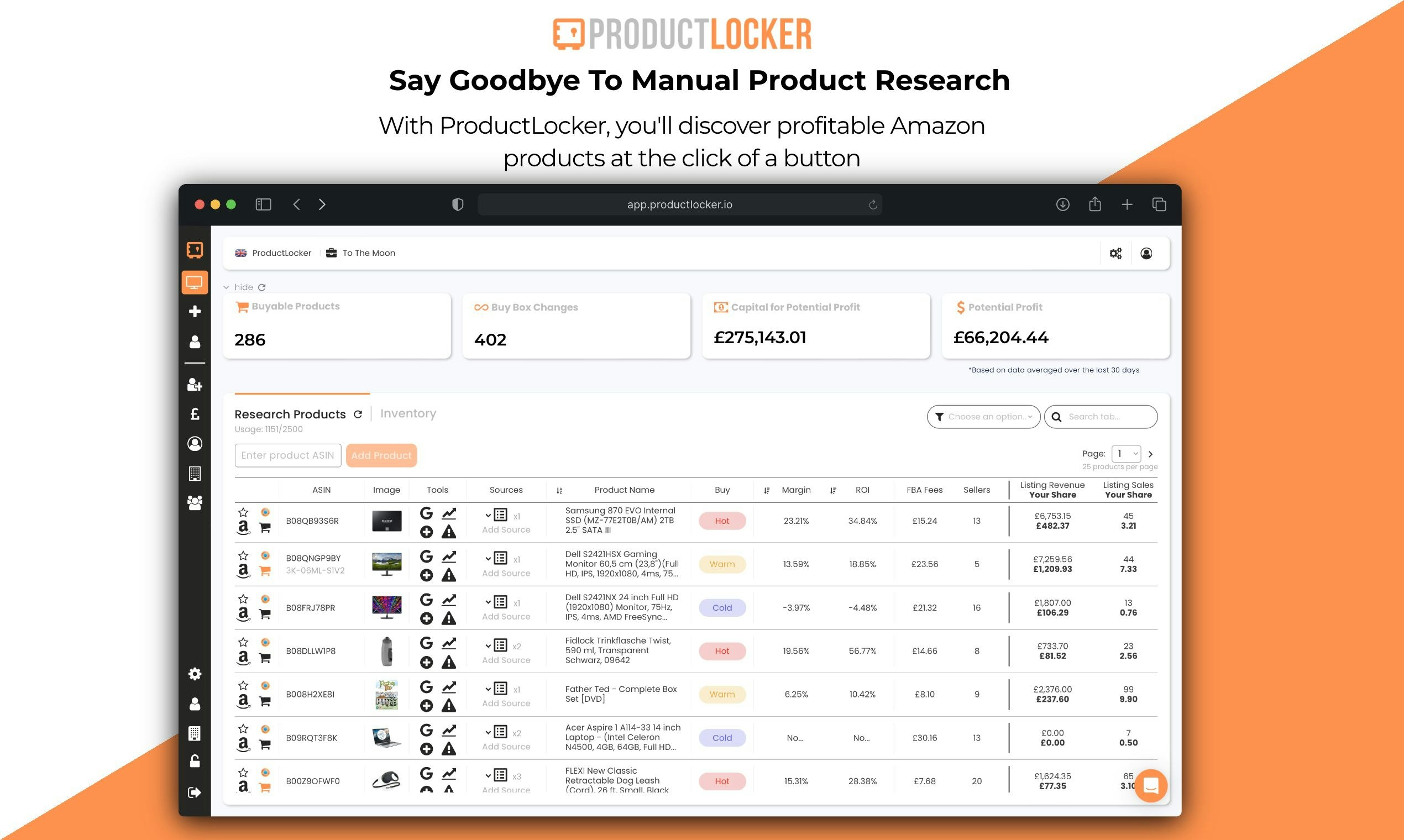The image size is (1404, 840).
Task: Click the Enter product ASIN field
Action: click(x=287, y=455)
